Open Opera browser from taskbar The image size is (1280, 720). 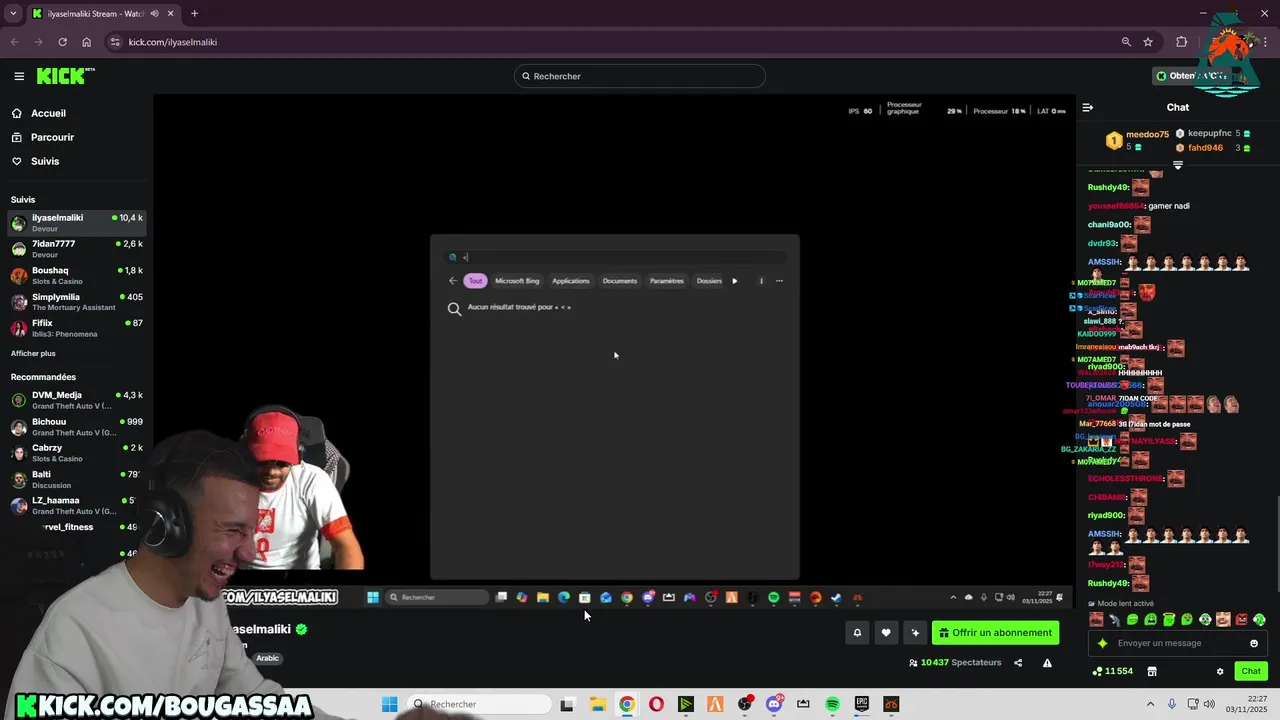click(x=656, y=704)
